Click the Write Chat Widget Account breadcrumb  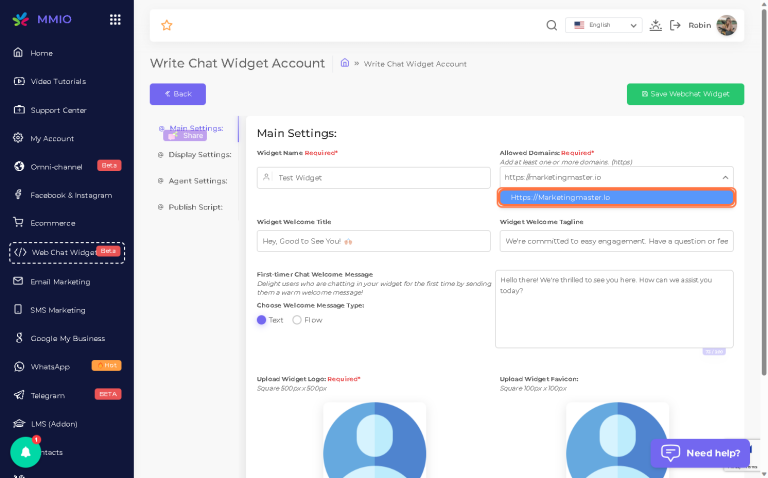415,64
